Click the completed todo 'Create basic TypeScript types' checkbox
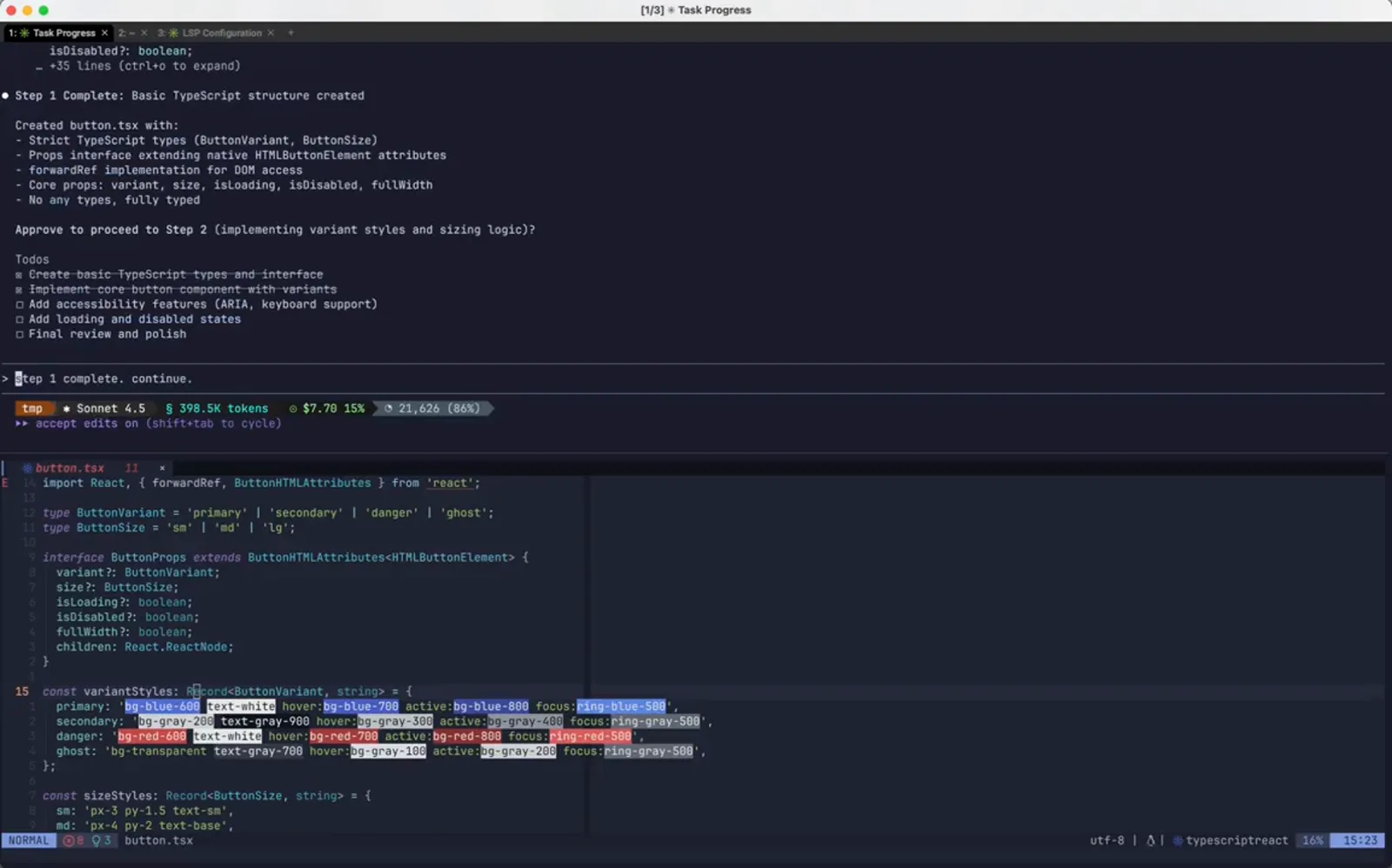The height and width of the screenshot is (868, 1392). (19, 275)
